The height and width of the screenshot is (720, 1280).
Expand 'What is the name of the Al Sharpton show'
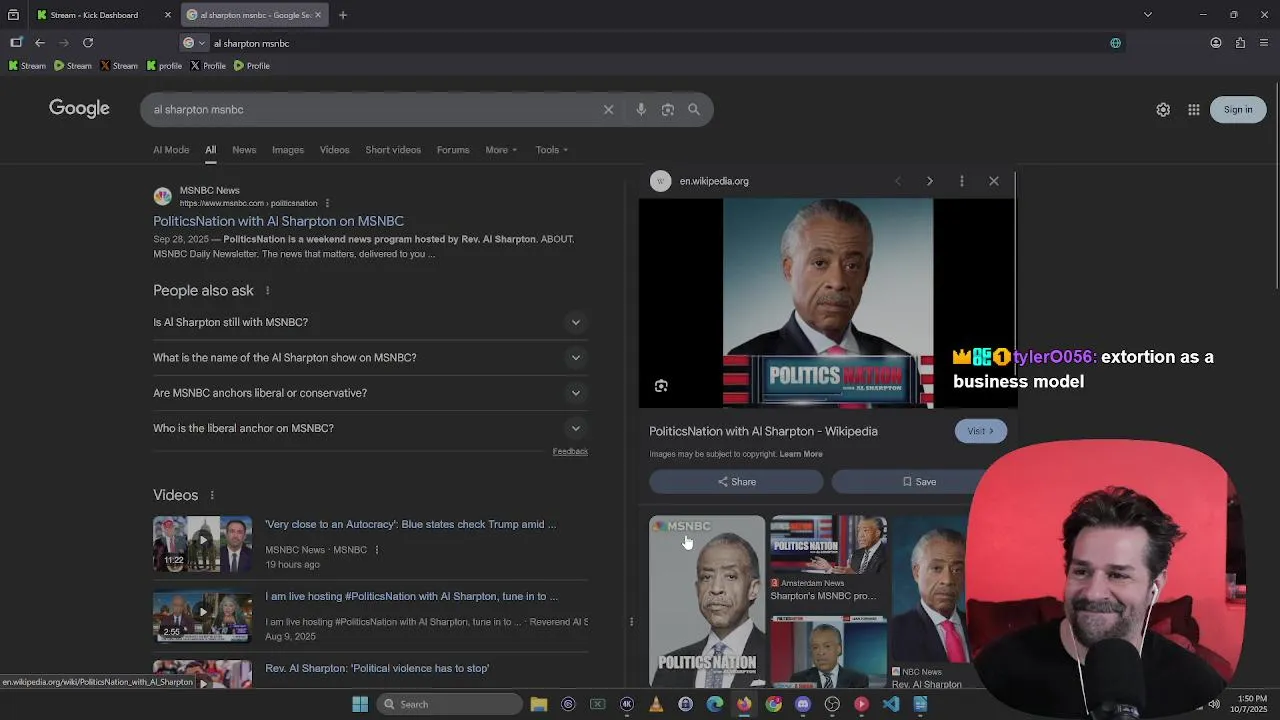[370, 358]
